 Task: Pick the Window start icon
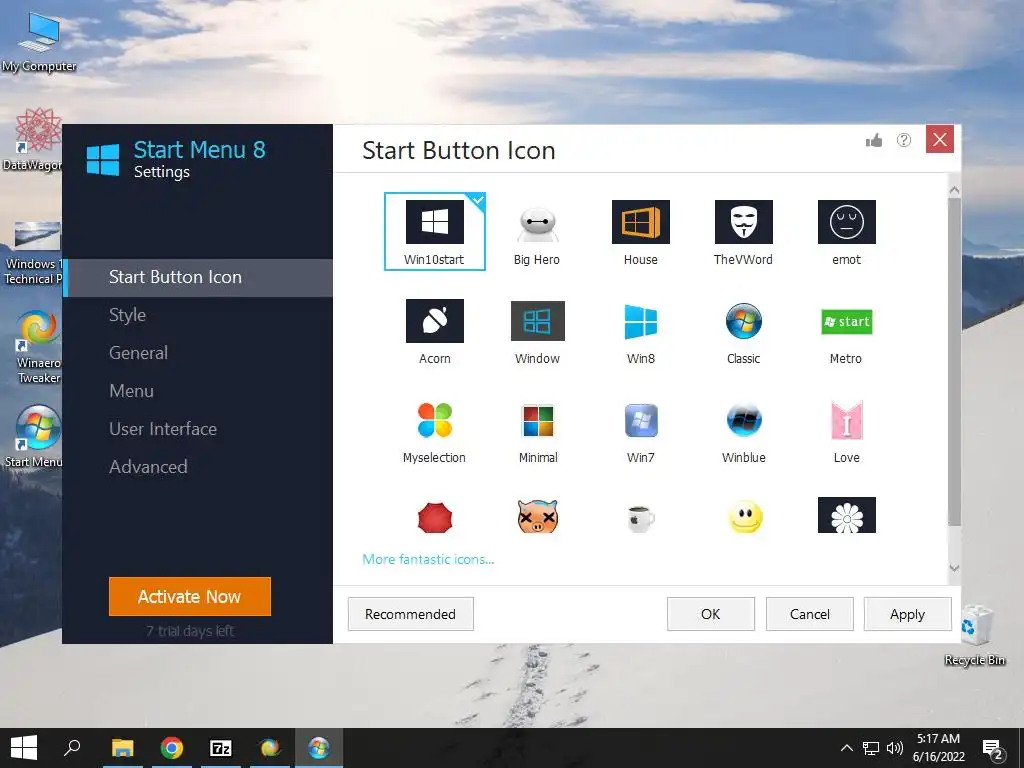coord(537,332)
